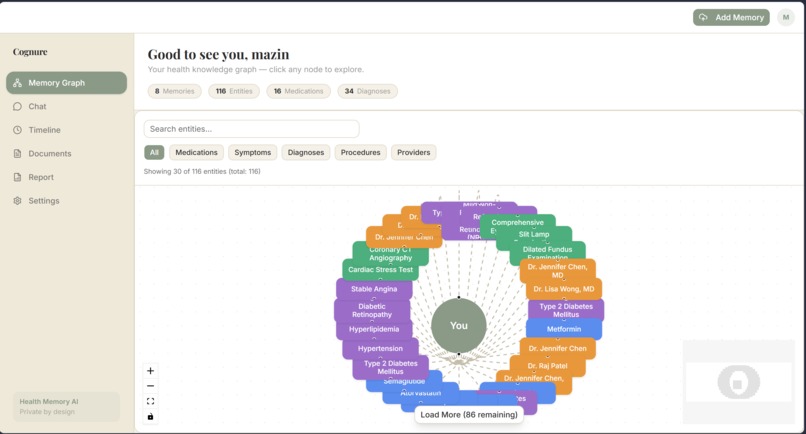Click the graph minimap
This screenshot has width=806, height=434.
(x=739, y=382)
